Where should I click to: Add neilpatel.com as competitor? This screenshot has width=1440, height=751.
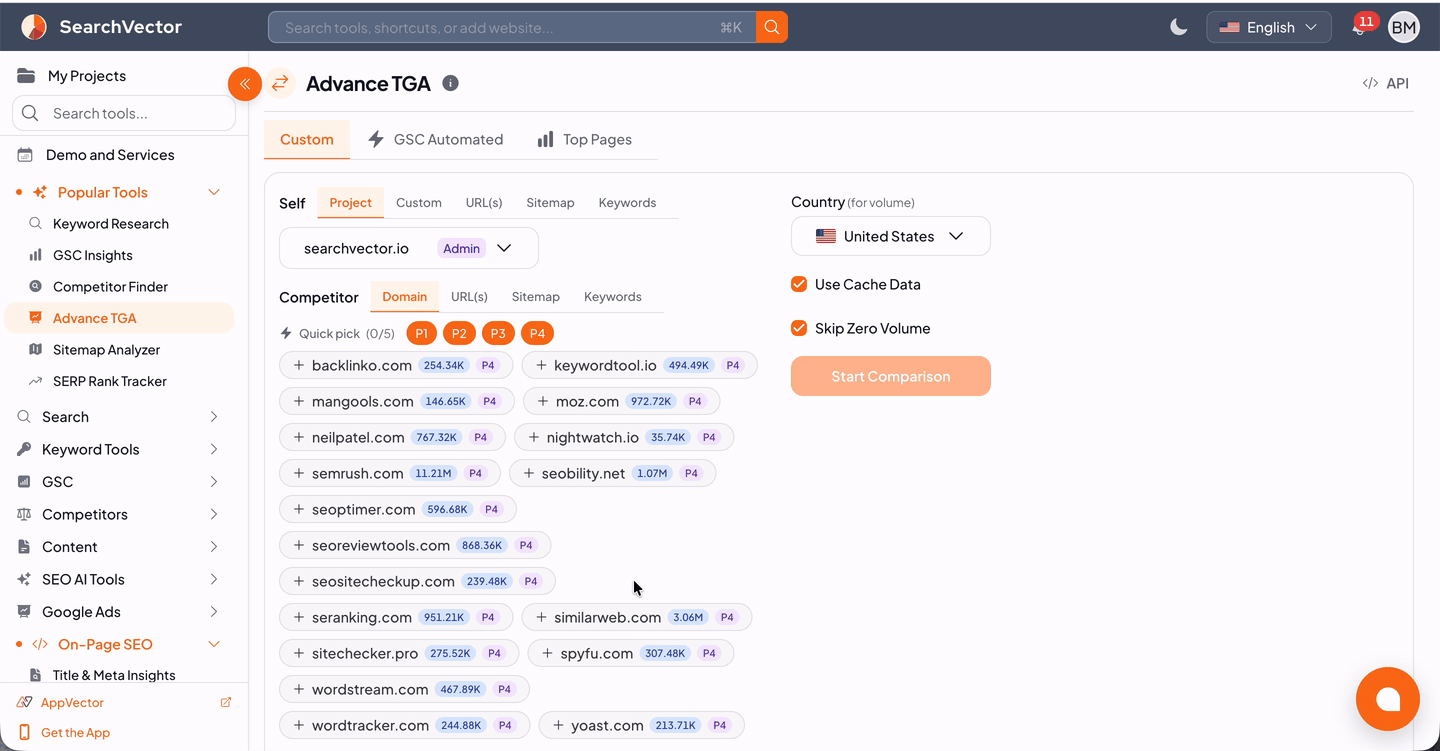392,437
